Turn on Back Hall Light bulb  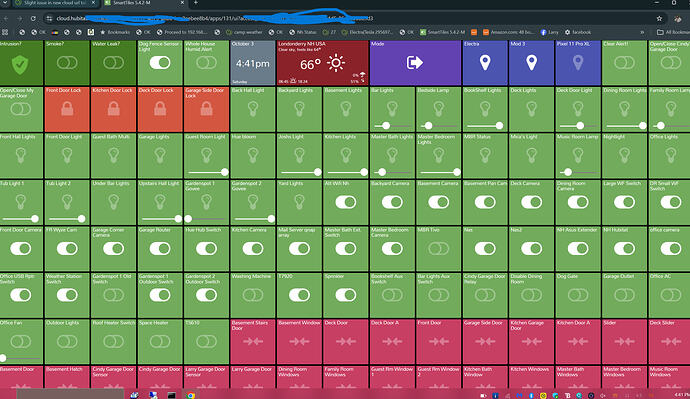coord(253,109)
